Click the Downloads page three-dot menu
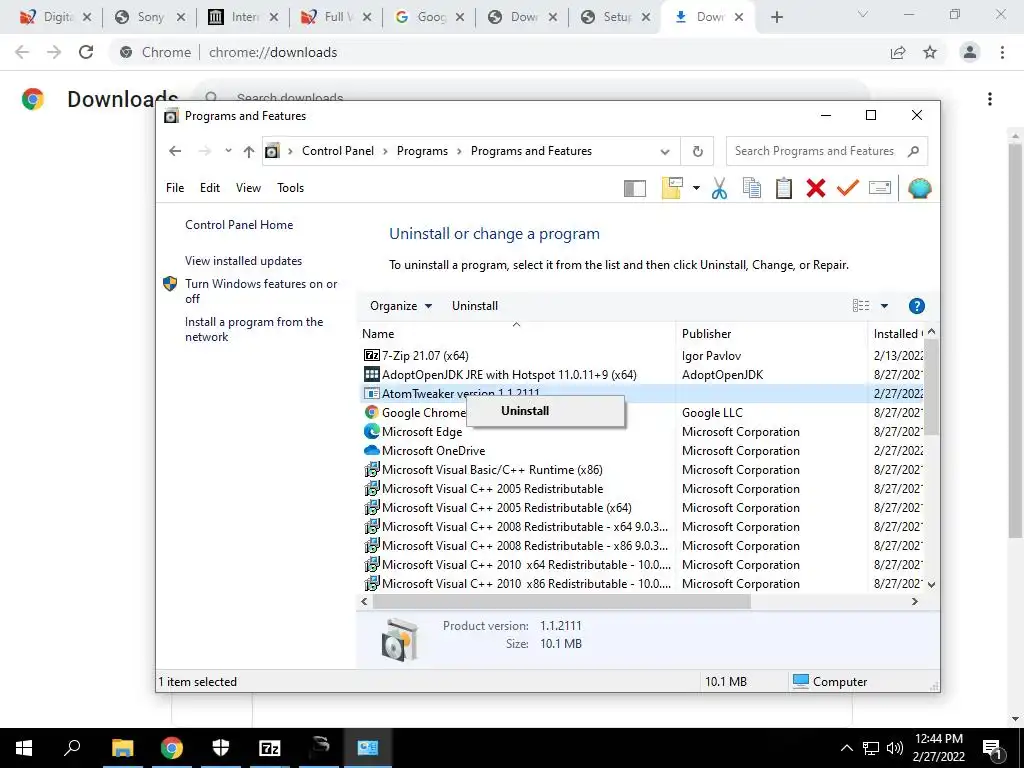Viewport: 1024px width, 768px height. [989, 99]
